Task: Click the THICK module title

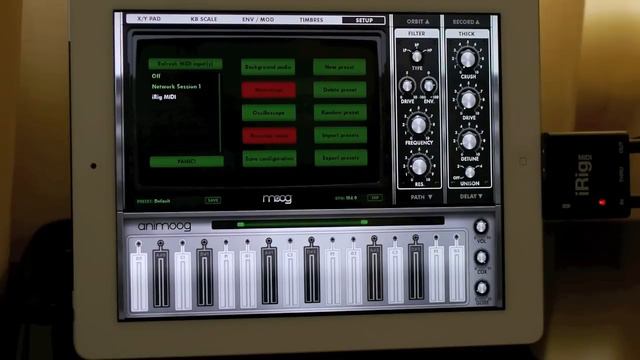Action: tap(467, 34)
